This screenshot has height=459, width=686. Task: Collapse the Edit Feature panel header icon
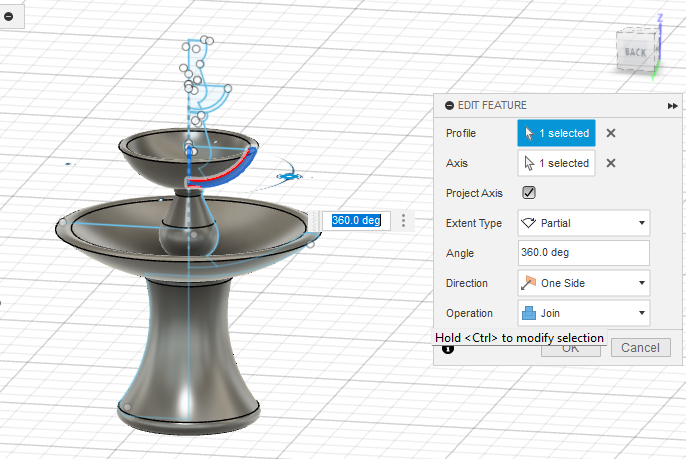coord(449,105)
